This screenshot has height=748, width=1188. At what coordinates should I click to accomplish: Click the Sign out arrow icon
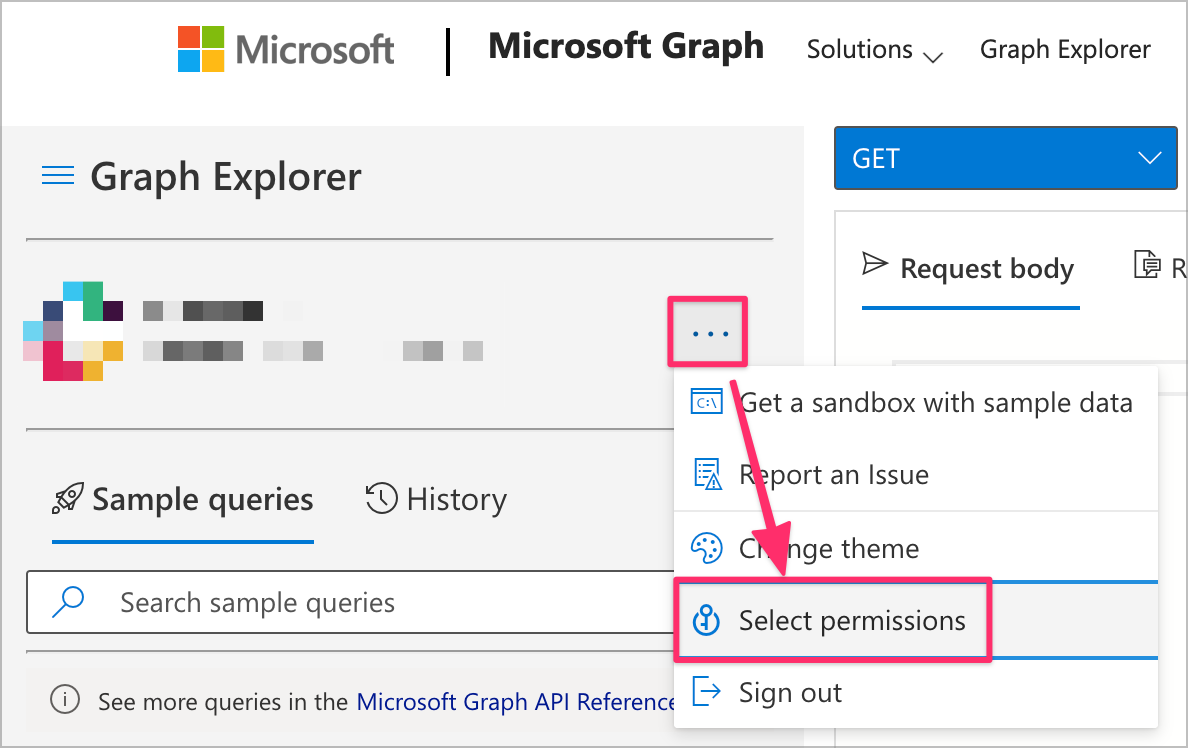point(706,692)
